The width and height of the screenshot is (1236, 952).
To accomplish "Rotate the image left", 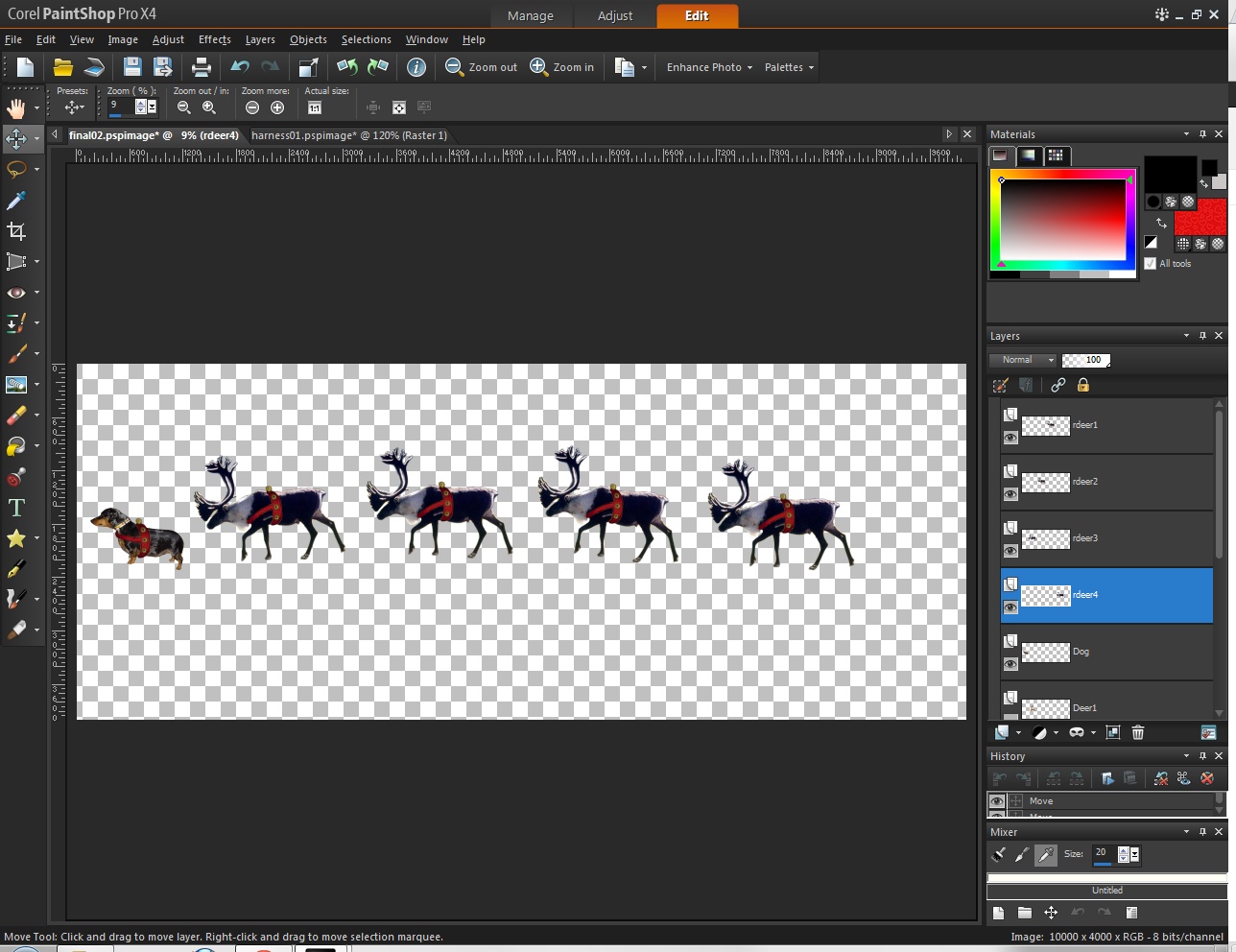I will (347, 67).
